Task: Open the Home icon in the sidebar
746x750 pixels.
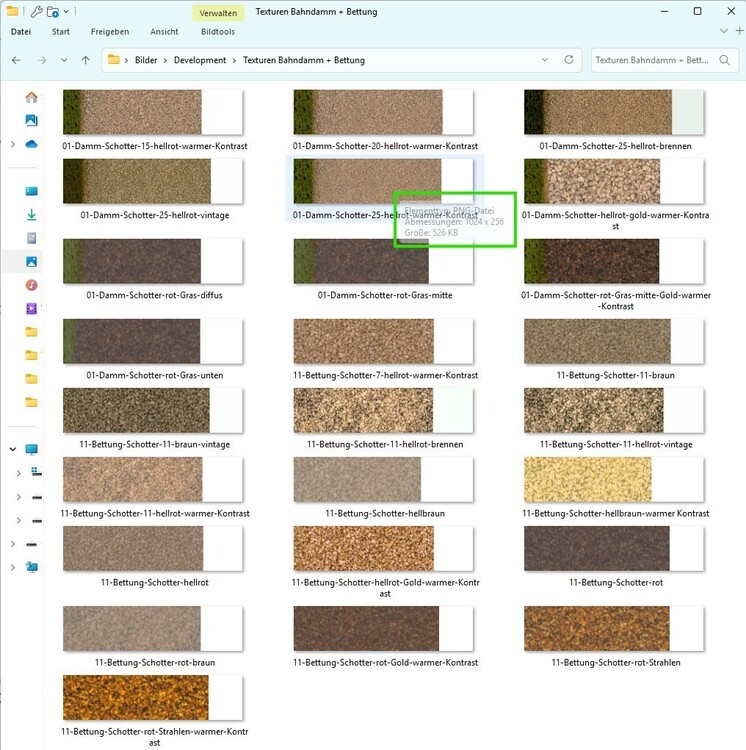Action: pos(31,97)
